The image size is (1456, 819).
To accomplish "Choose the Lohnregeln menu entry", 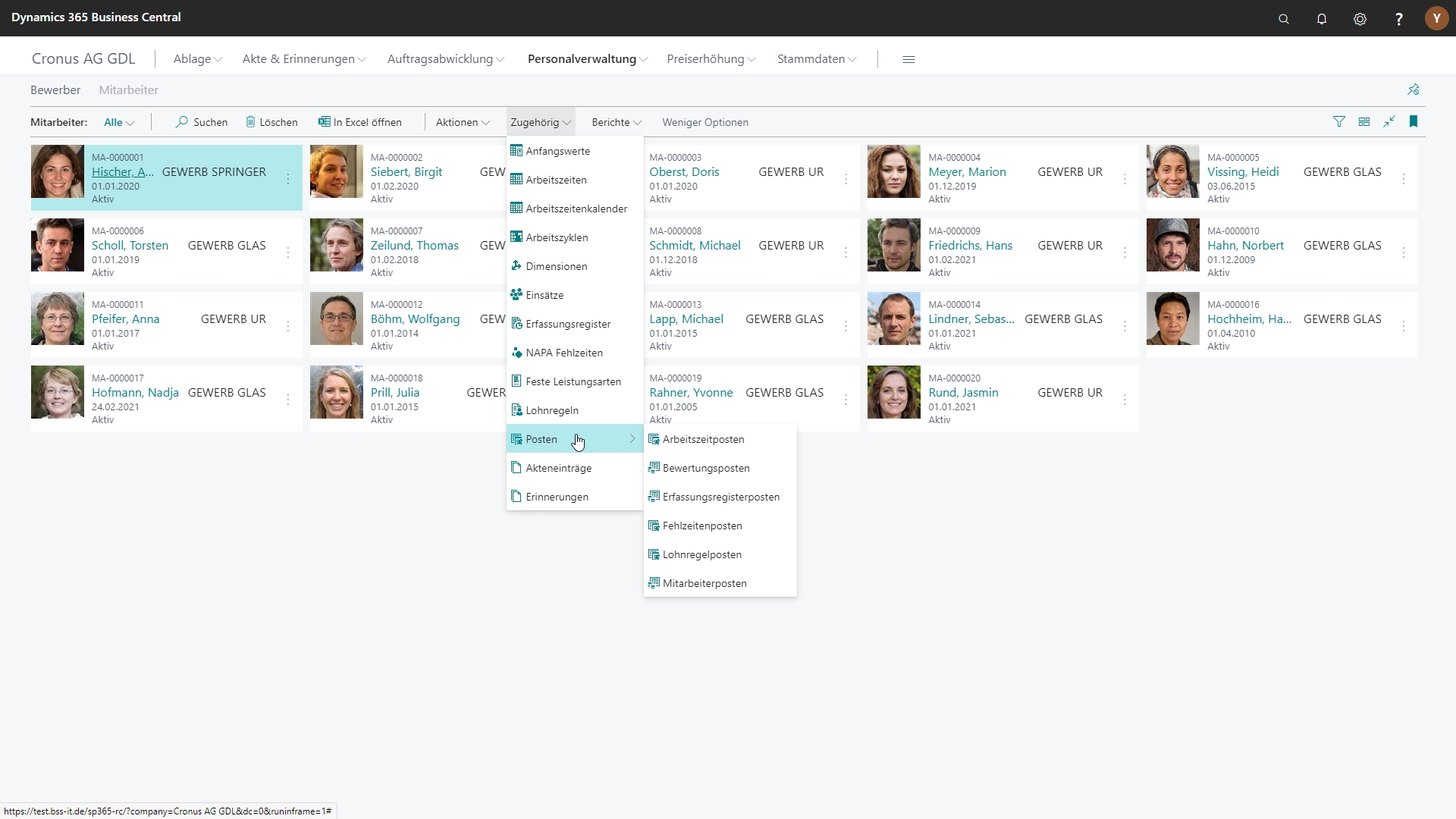I will pos(551,411).
